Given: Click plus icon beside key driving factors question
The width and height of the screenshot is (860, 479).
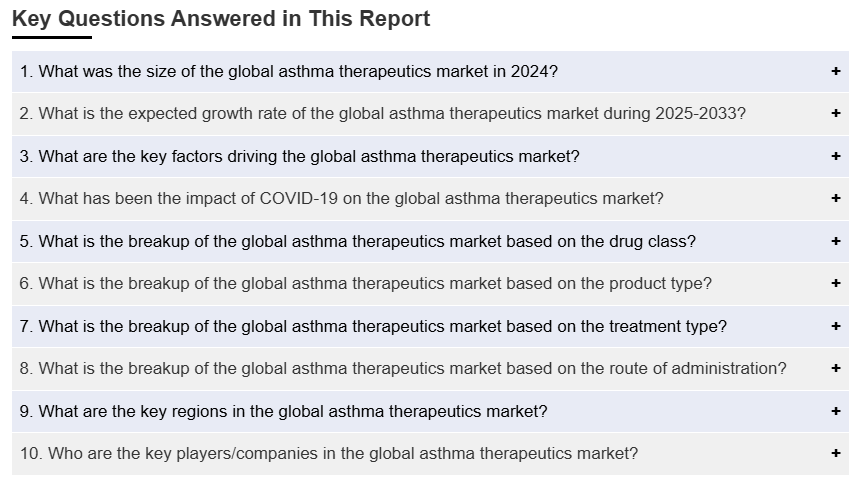Looking at the screenshot, I should [835, 156].
